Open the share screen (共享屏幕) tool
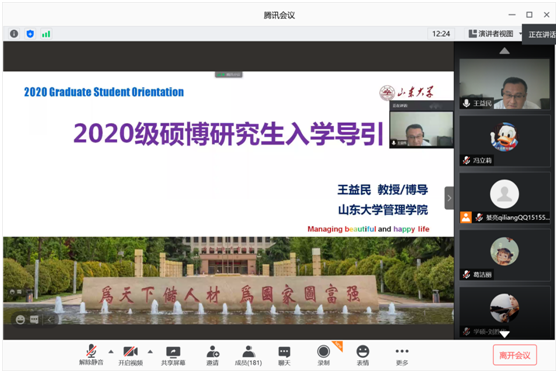The height and width of the screenshot is (373, 558). pos(173,356)
